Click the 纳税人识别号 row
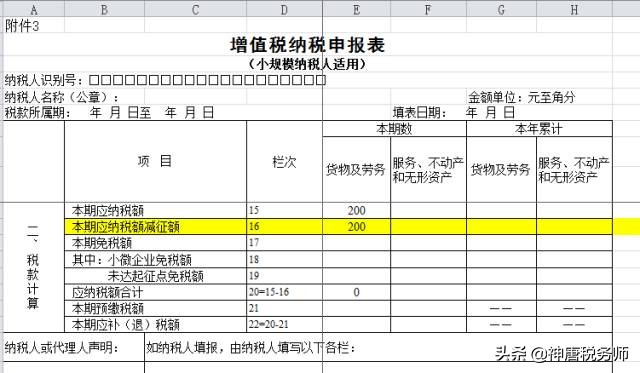The width and height of the screenshot is (640, 373). [165, 80]
